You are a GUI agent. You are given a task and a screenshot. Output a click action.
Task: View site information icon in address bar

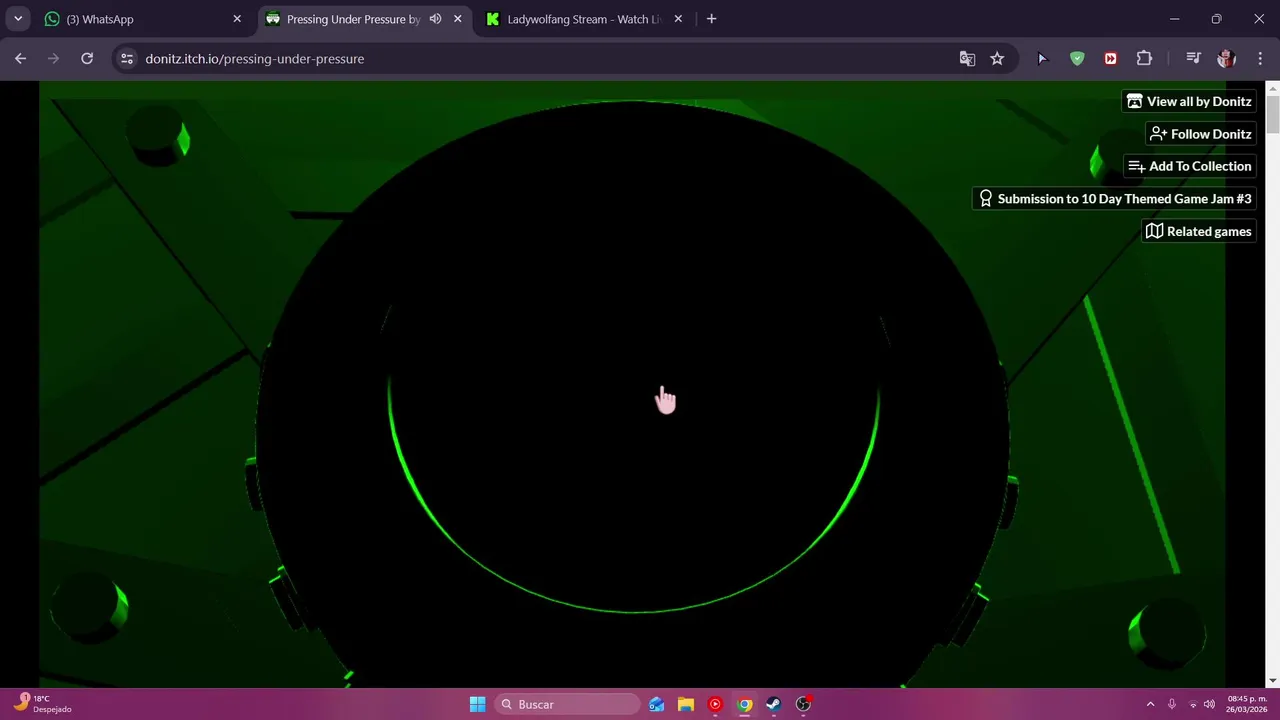(127, 59)
